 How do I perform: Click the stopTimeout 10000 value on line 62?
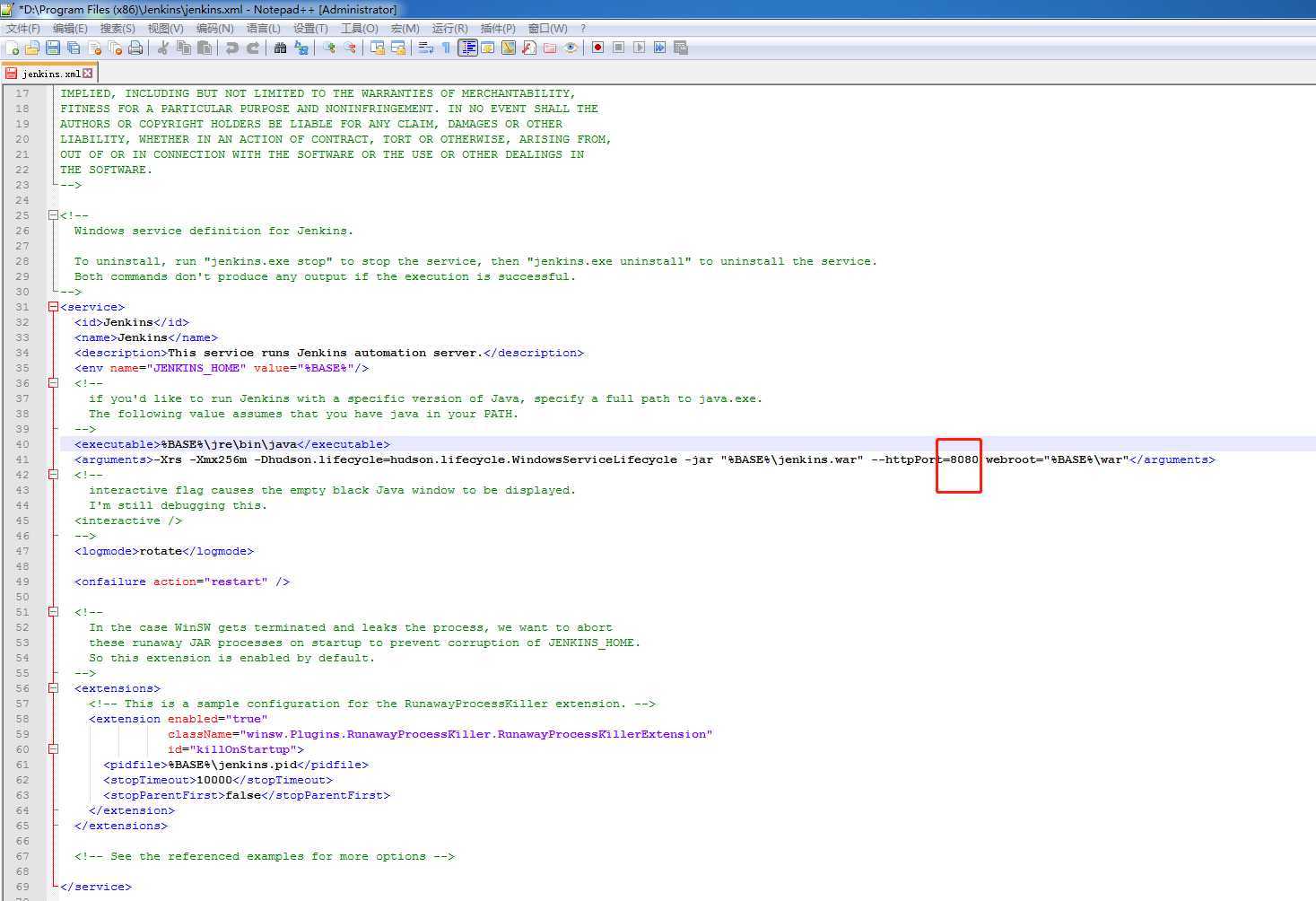214,780
